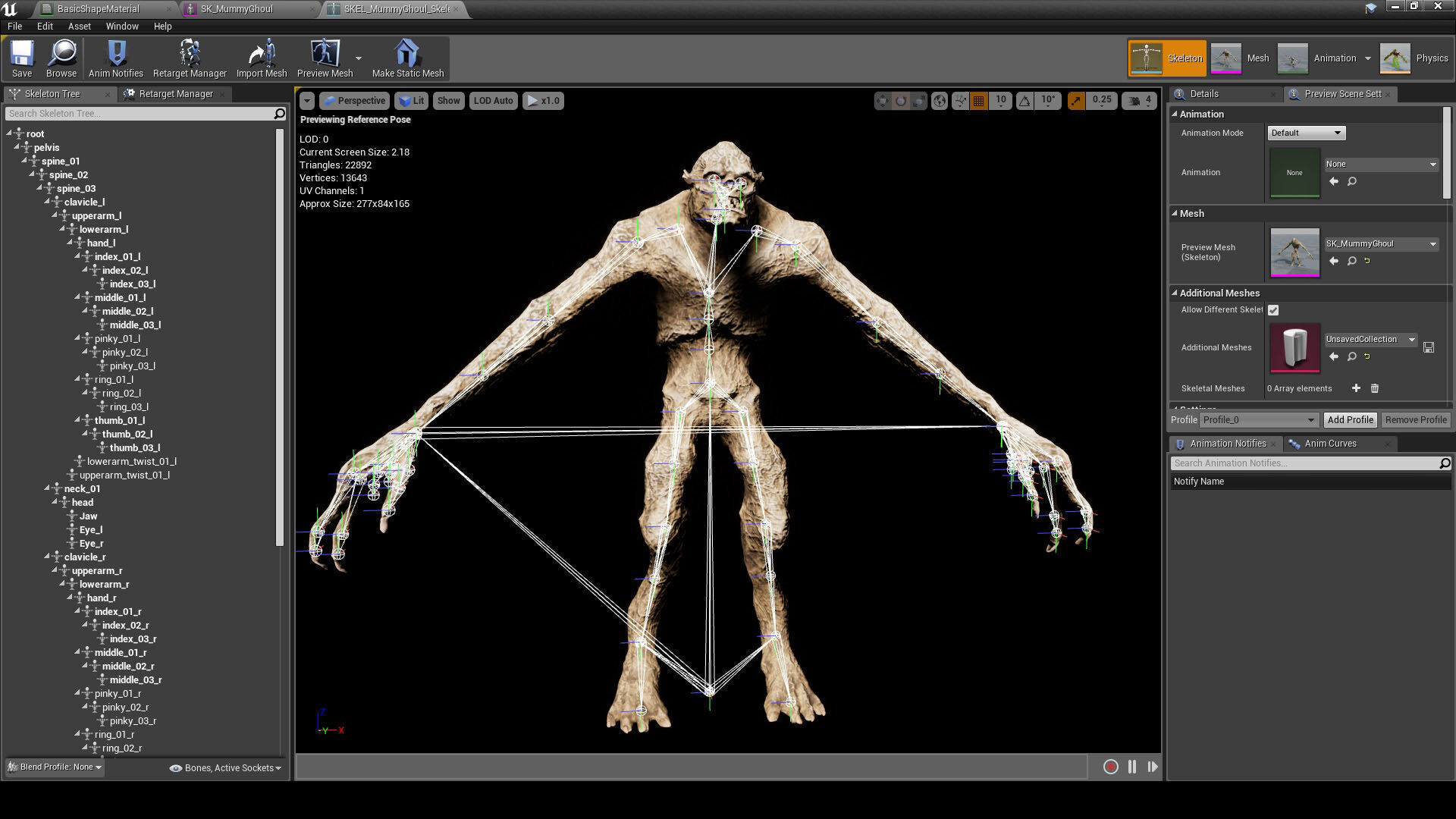Select the scale gizmo mode icon
The width and height of the screenshot is (1456, 819).
pos(918,101)
